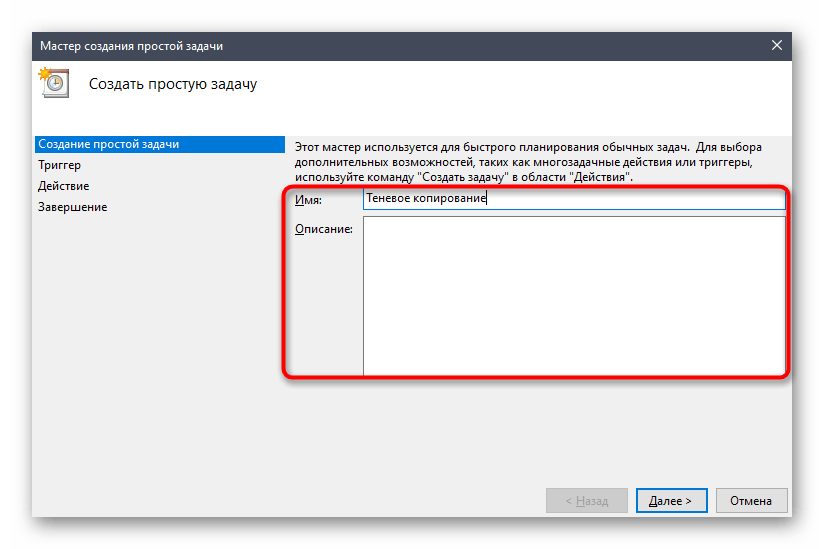Click the task wizard clock icon

pyautogui.click(x=54, y=82)
